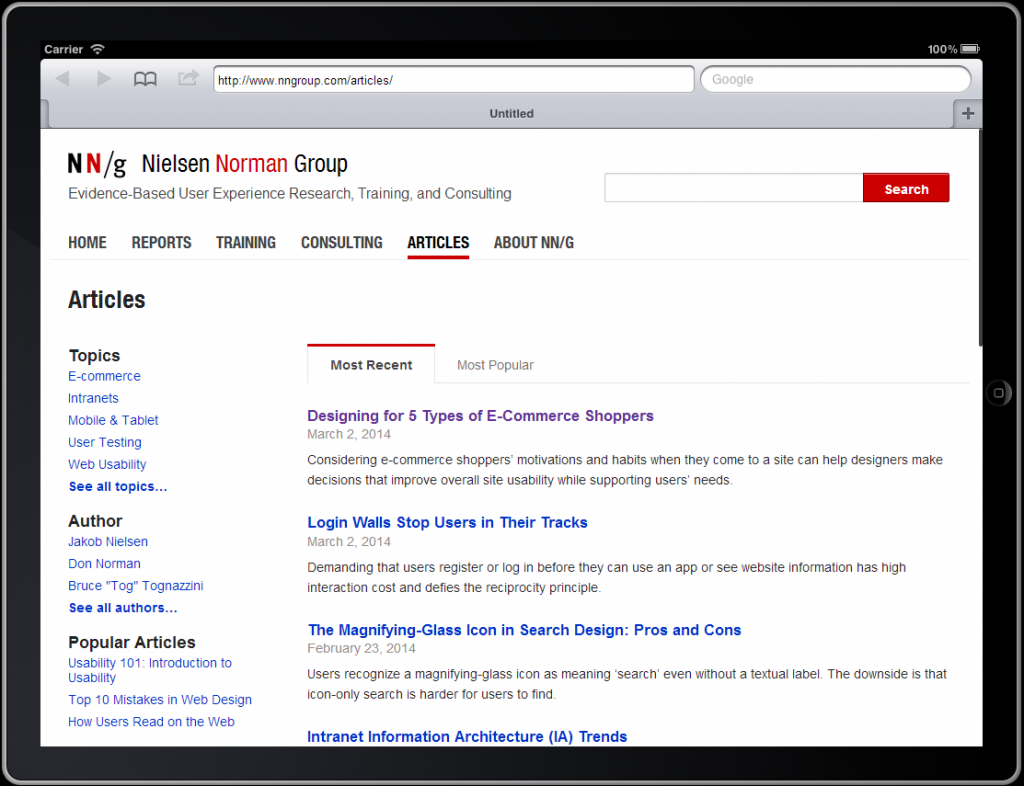Switch to the Most Recent tab

(371, 364)
